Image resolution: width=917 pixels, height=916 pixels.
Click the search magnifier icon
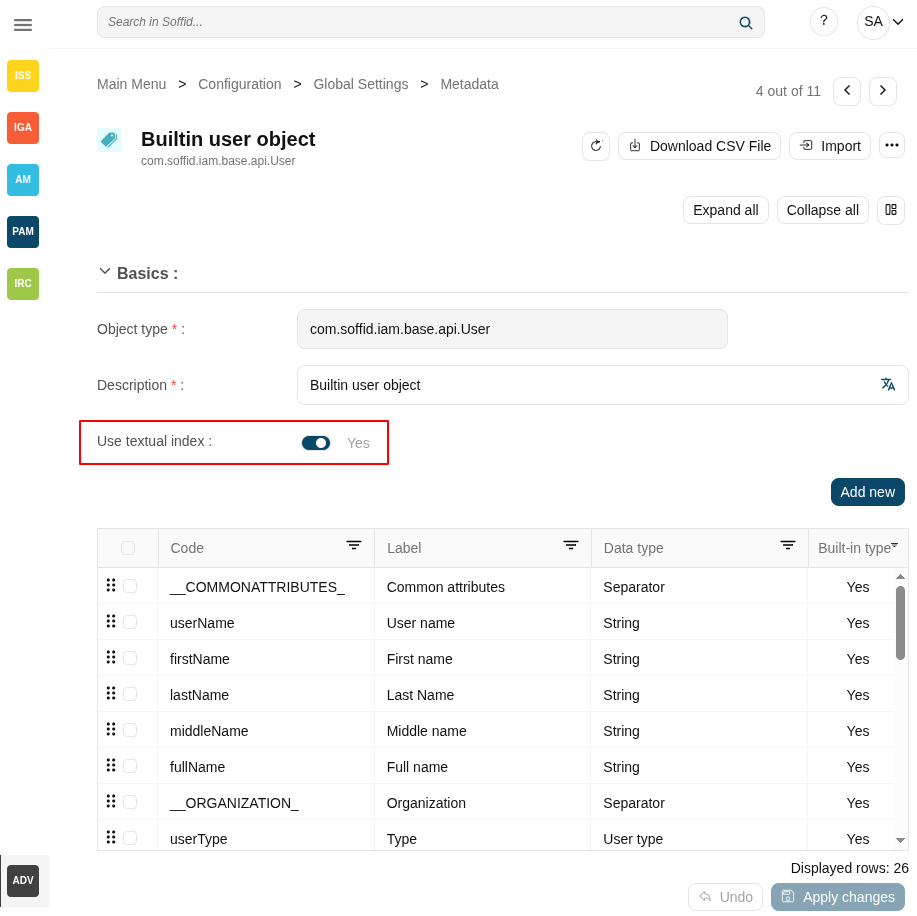[745, 23]
